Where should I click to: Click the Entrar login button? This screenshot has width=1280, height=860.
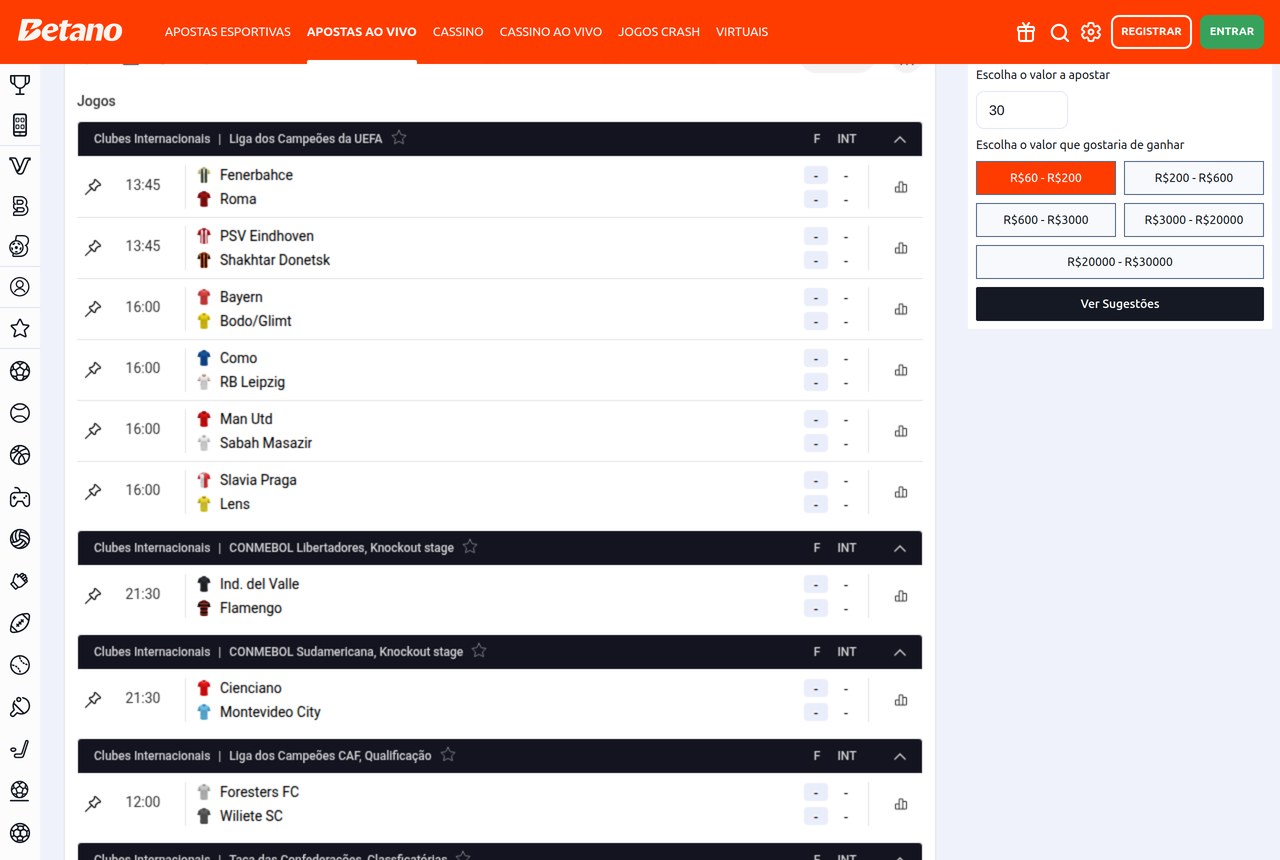[1232, 32]
